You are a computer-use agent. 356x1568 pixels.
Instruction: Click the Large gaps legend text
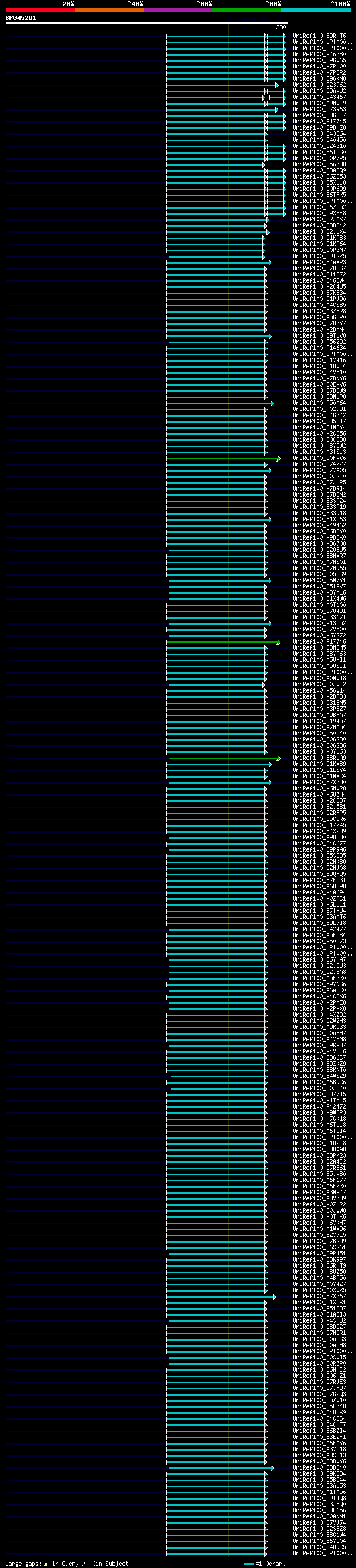[x=69, y=1564]
